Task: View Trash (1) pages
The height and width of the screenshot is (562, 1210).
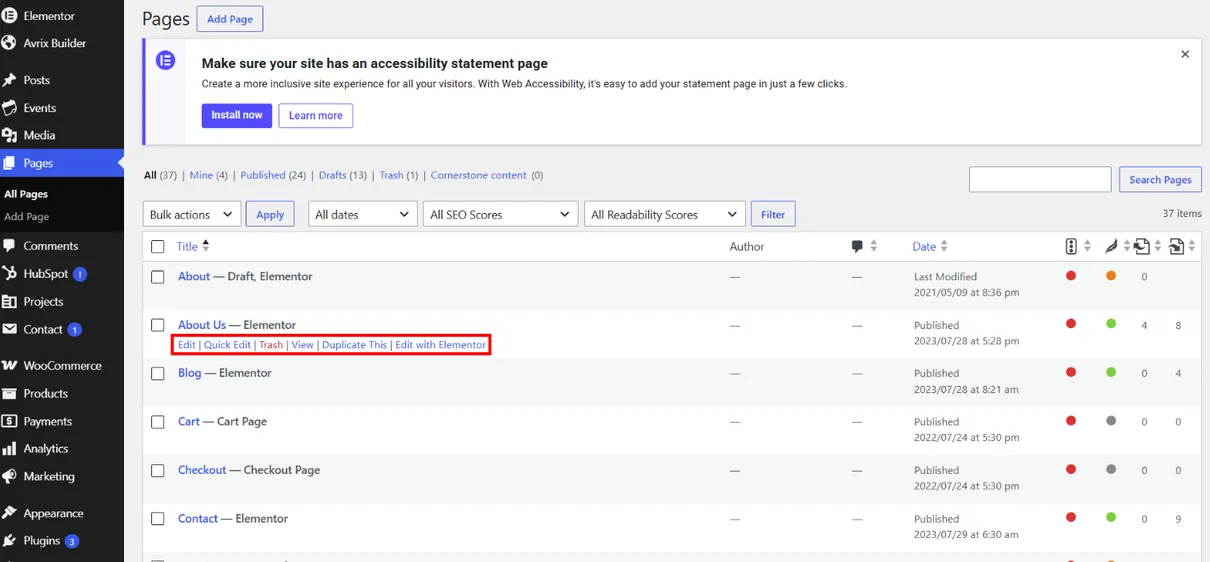Action: (x=399, y=175)
